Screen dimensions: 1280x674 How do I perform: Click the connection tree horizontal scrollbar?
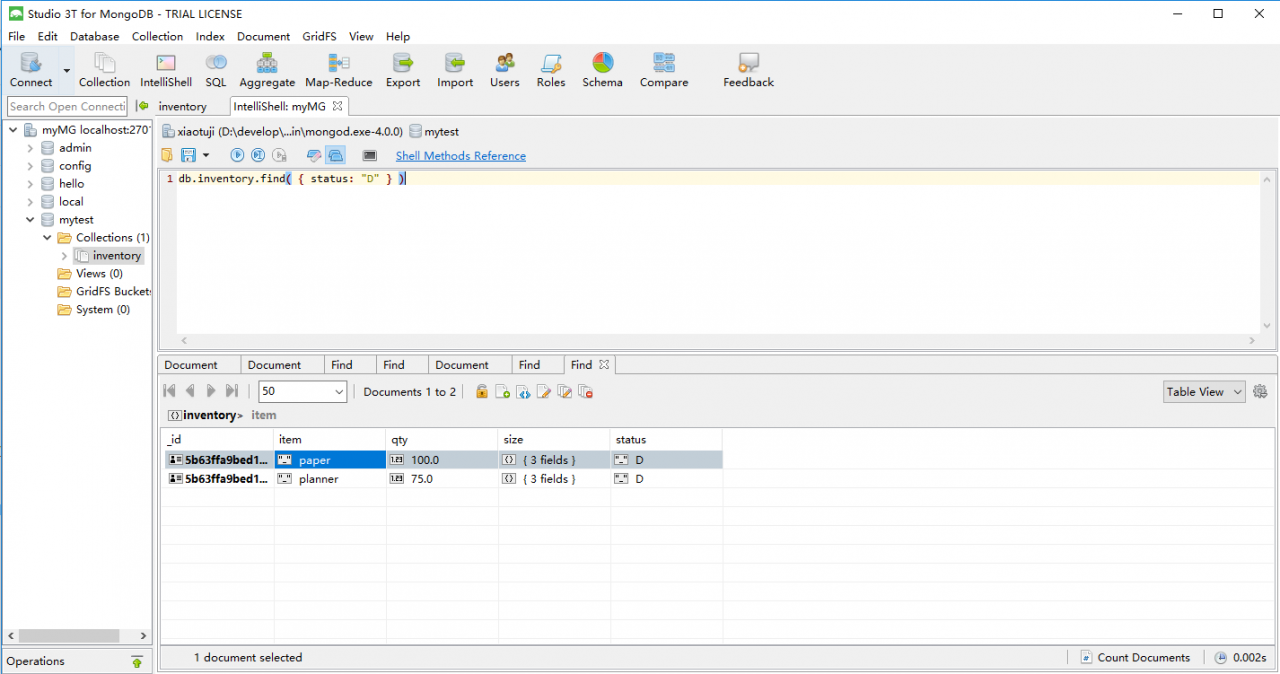coord(68,636)
